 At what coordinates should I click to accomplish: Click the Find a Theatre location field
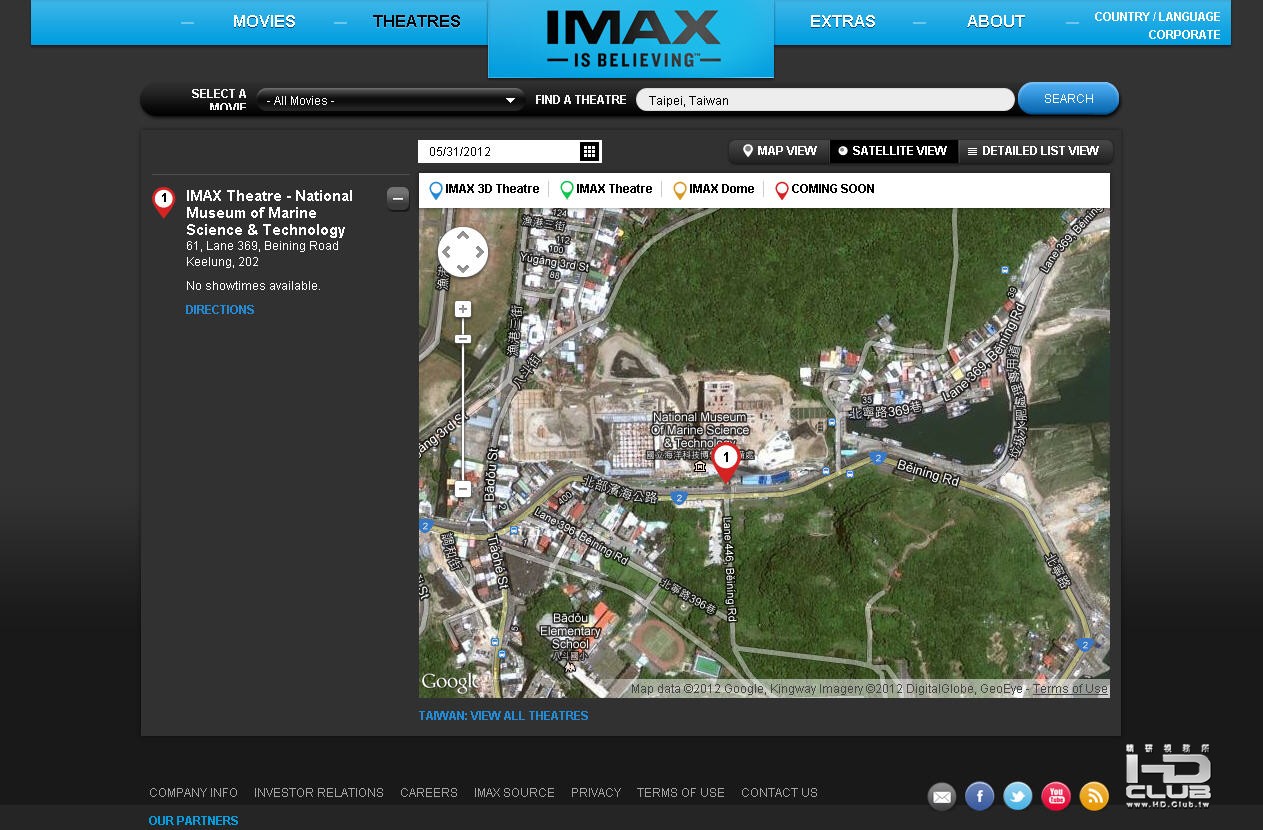pos(825,100)
